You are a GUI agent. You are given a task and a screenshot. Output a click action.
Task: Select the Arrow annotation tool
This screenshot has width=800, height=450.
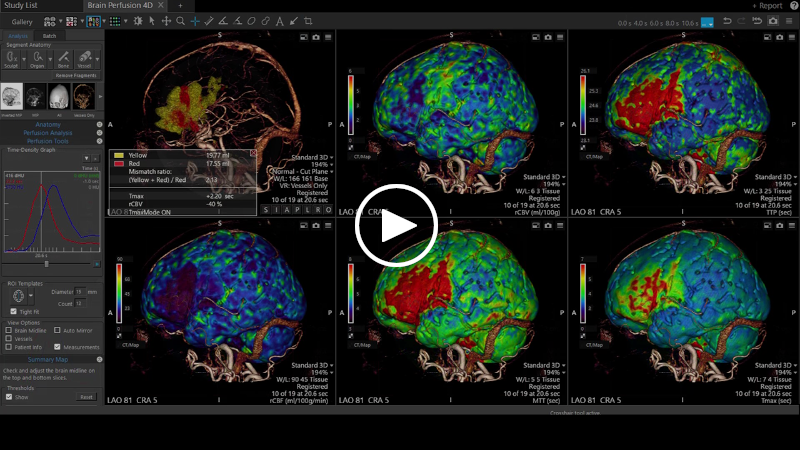(x=293, y=21)
